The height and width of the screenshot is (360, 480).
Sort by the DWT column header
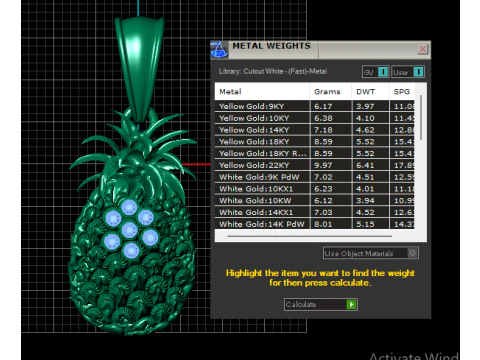pos(370,92)
